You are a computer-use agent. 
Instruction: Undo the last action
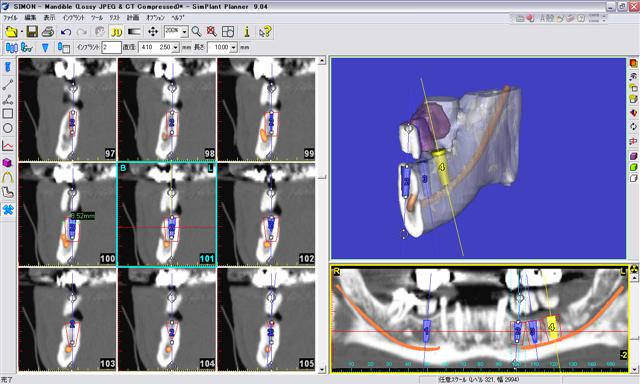point(66,32)
